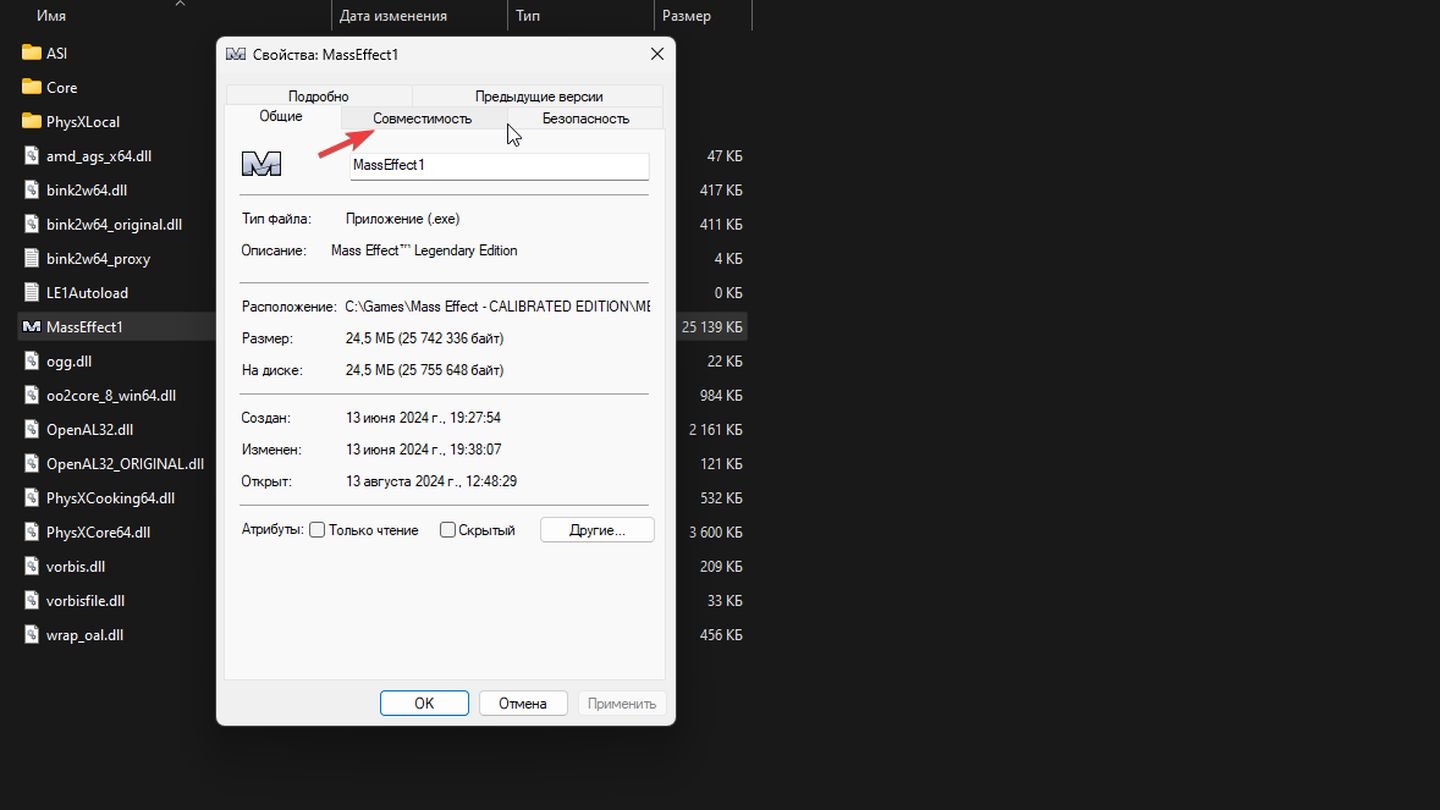The width and height of the screenshot is (1440, 810).
Task: Click the LE1Autoload file icon
Action: coord(31,292)
